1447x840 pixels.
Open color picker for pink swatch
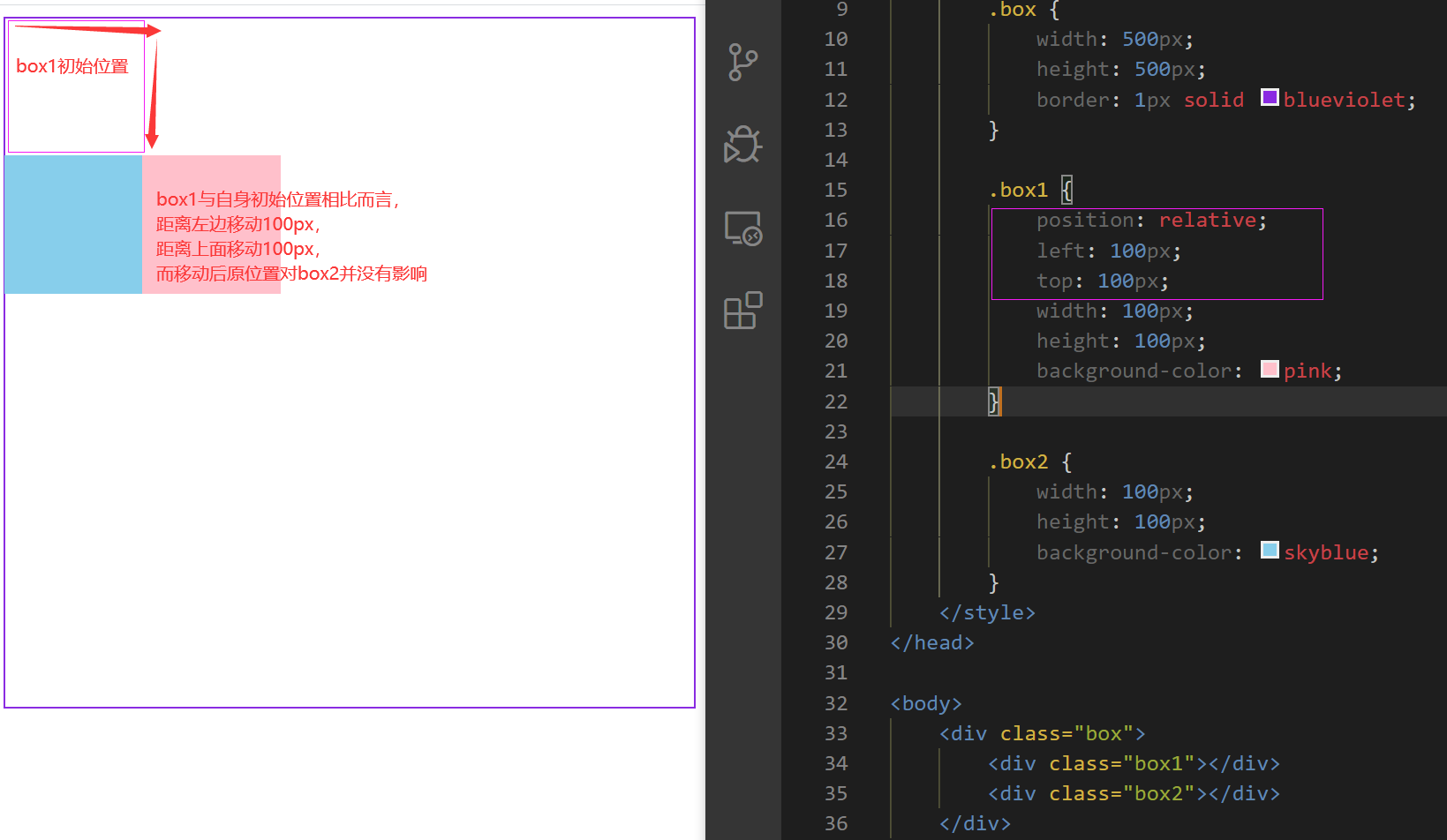click(1270, 369)
